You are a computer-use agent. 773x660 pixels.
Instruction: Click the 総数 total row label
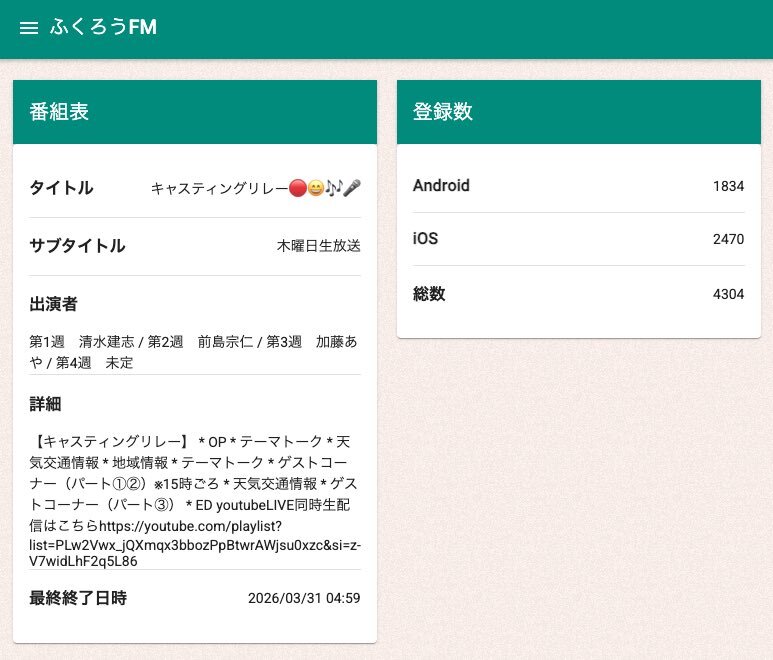point(429,294)
